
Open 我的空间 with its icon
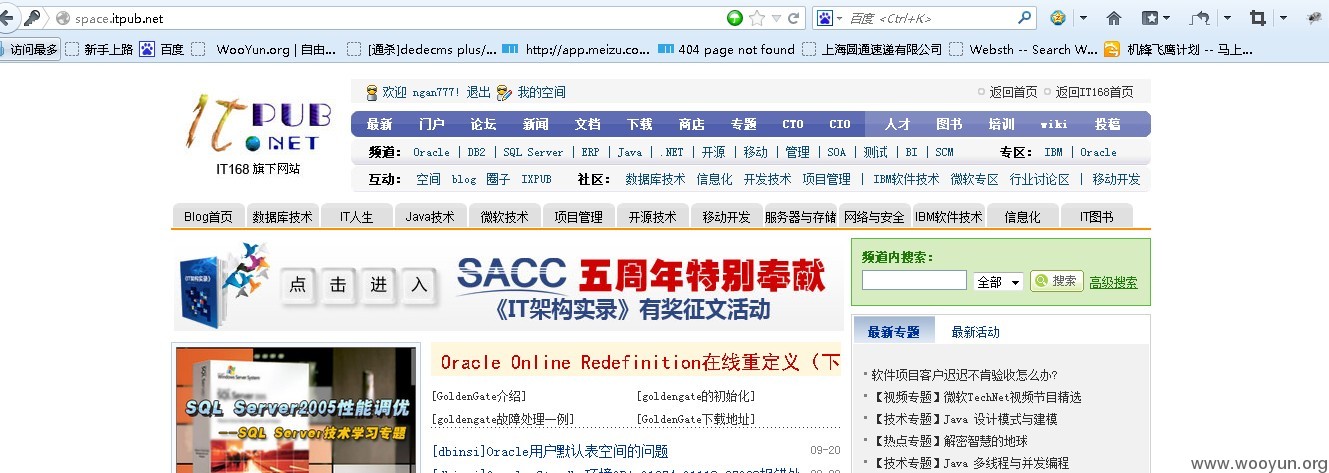tap(531, 92)
